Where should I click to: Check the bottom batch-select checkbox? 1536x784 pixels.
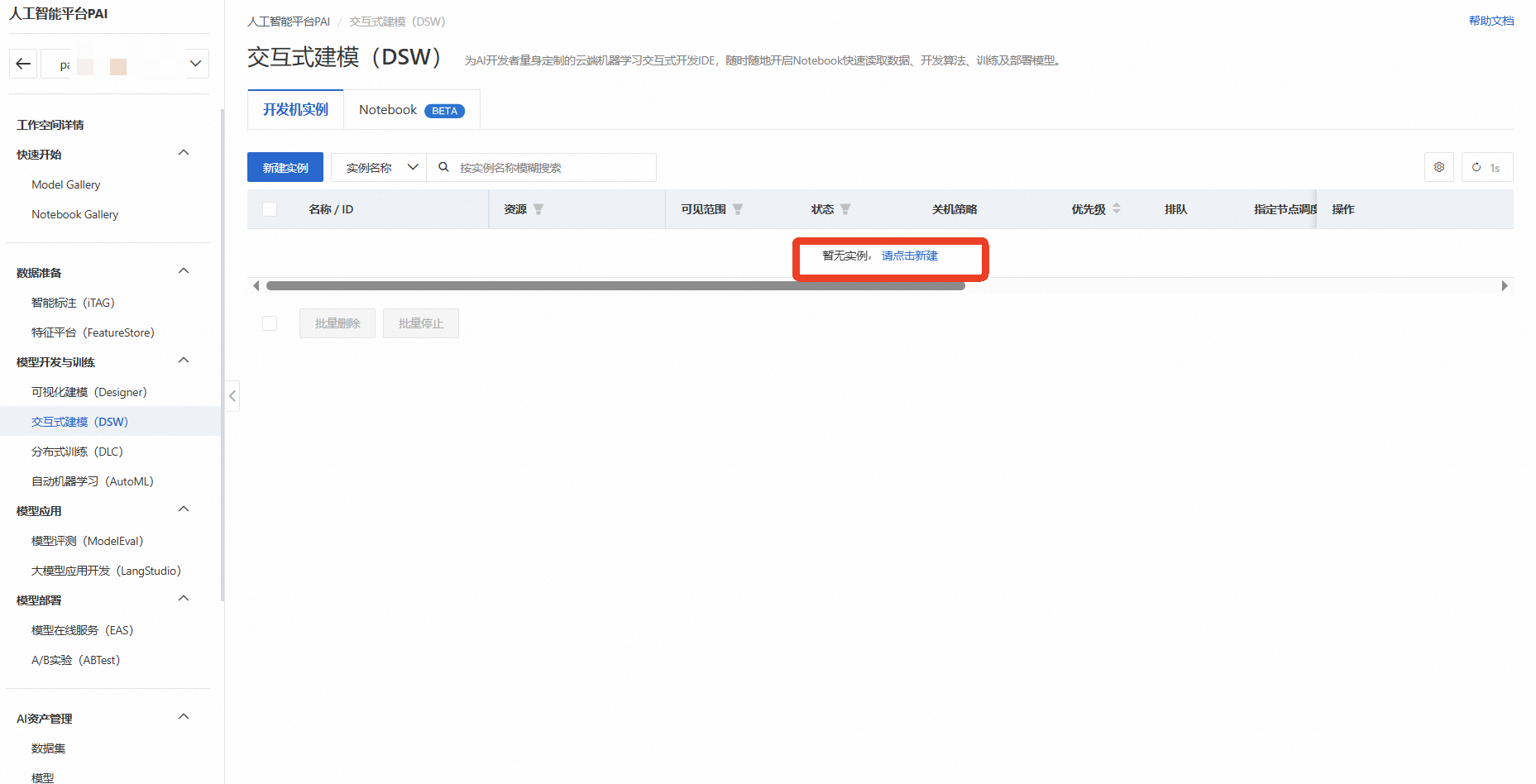pyautogui.click(x=270, y=323)
